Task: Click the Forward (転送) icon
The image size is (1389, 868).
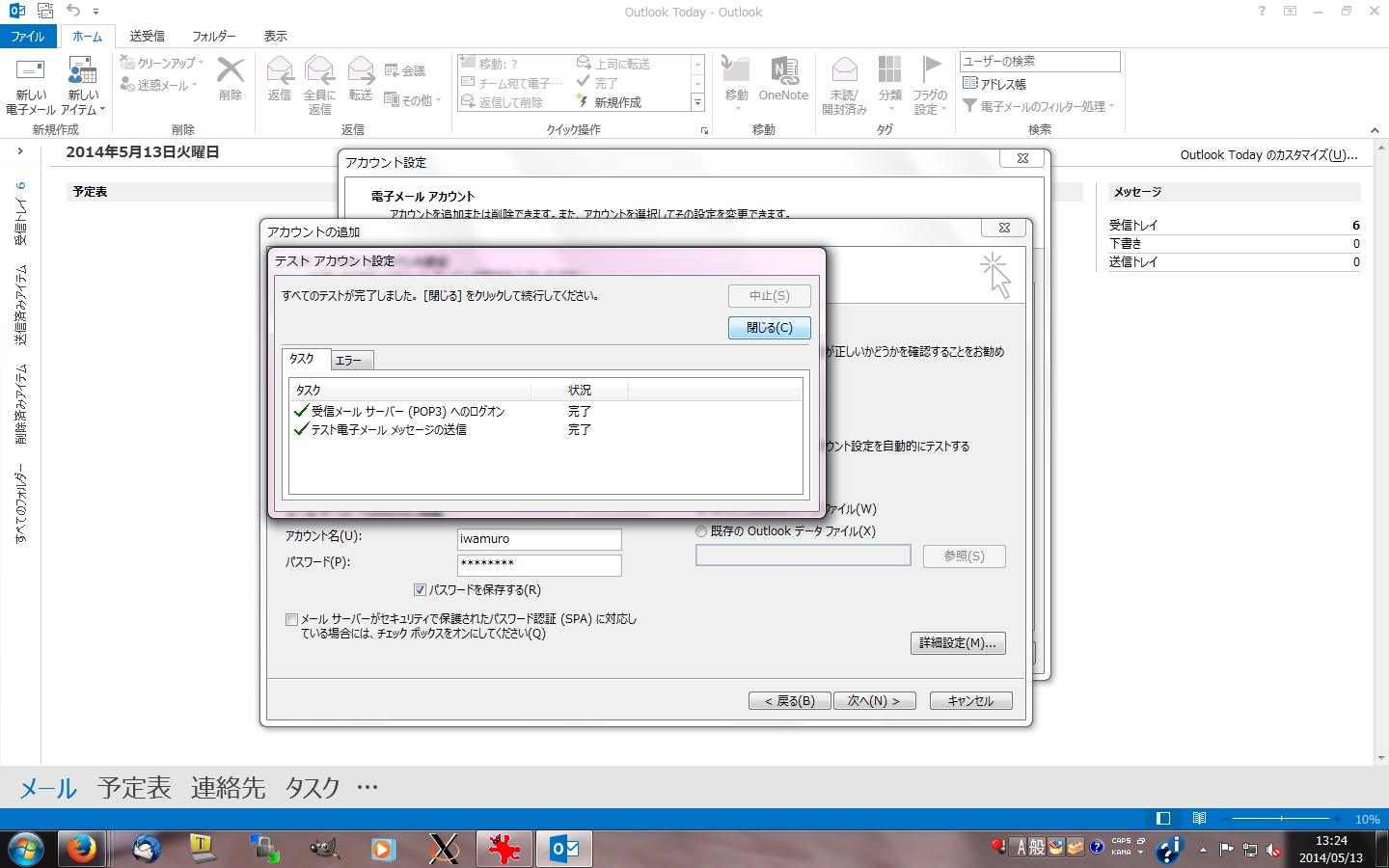Action: 361,70
